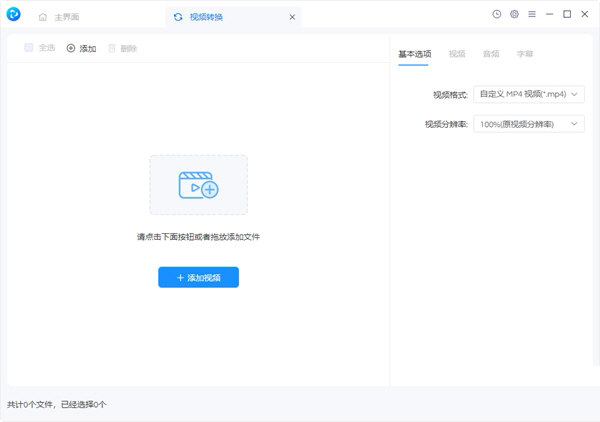Switch to the 音频 options tab

[x=490, y=53]
